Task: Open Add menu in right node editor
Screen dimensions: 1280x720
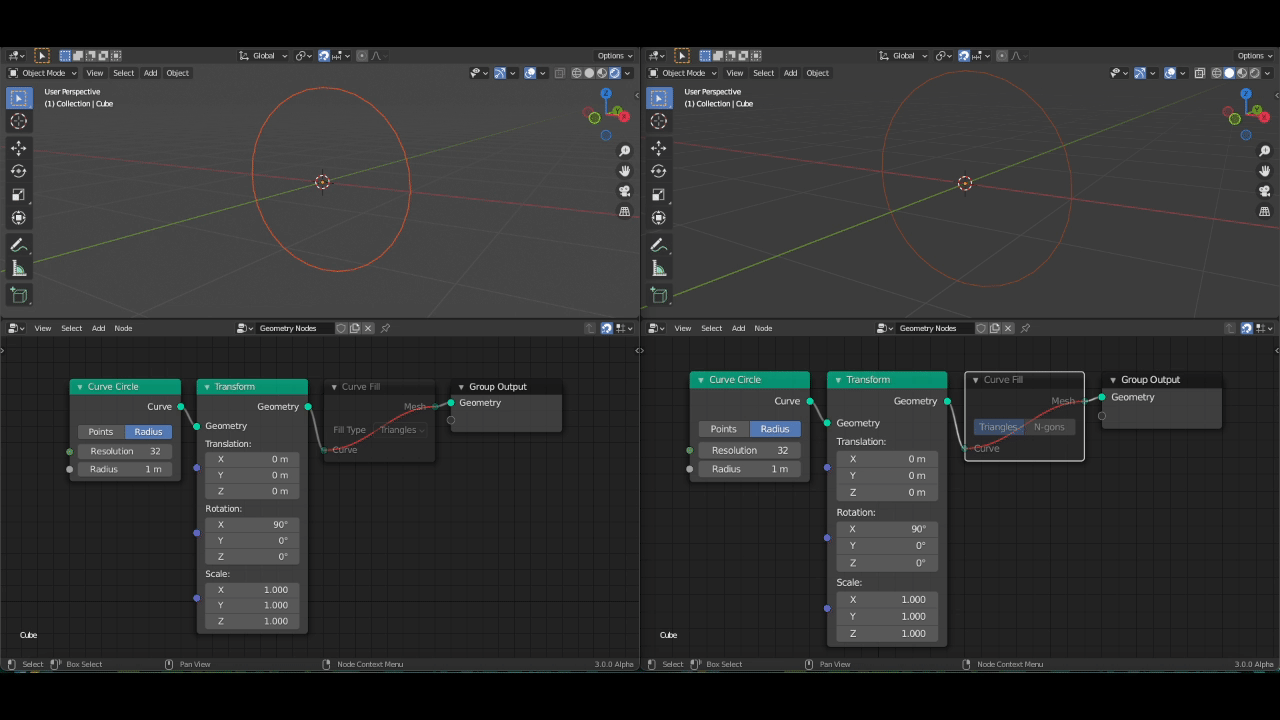Action: (x=738, y=328)
